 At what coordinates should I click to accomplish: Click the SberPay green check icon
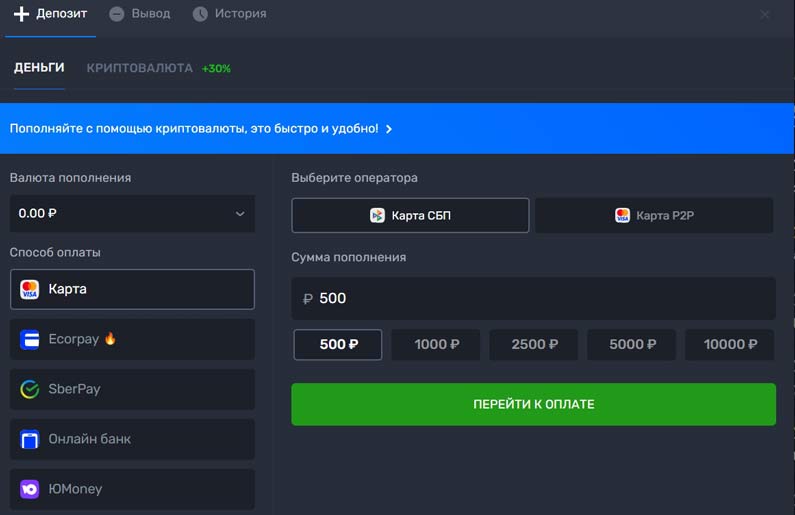29,389
